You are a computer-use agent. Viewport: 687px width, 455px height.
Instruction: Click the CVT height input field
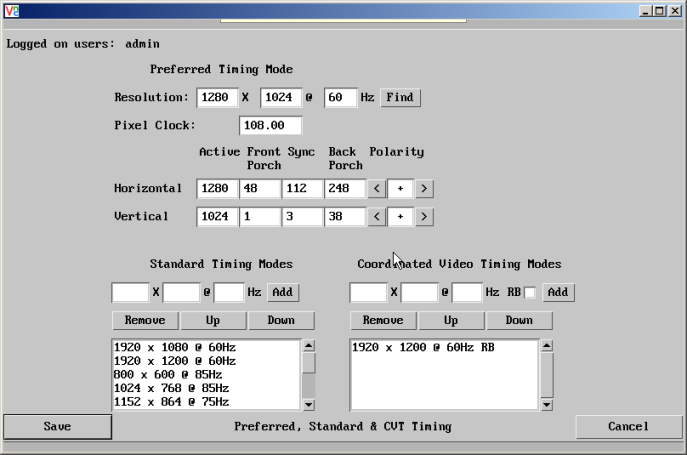coord(419,292)
